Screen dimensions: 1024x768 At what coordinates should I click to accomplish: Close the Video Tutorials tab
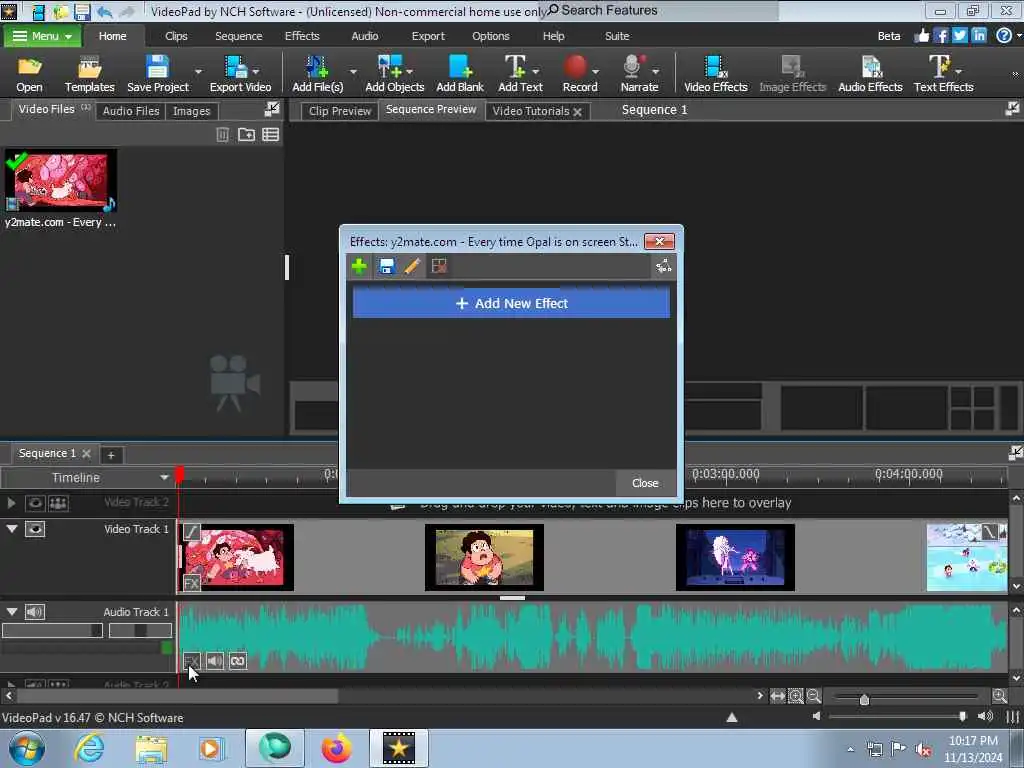point(577,112)
